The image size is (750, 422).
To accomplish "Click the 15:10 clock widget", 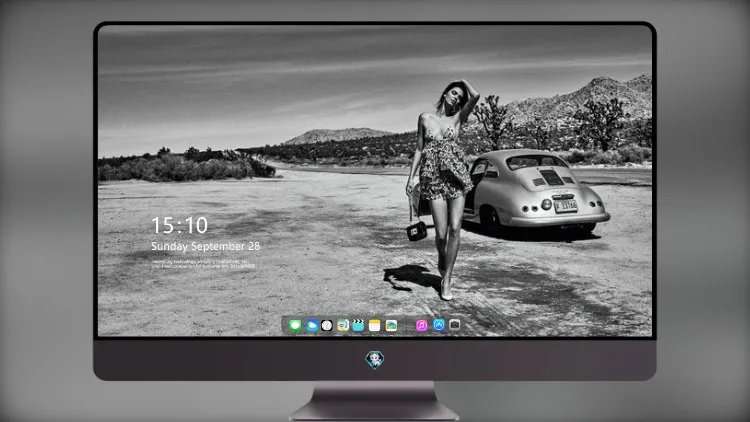I will tap(179, 225).
